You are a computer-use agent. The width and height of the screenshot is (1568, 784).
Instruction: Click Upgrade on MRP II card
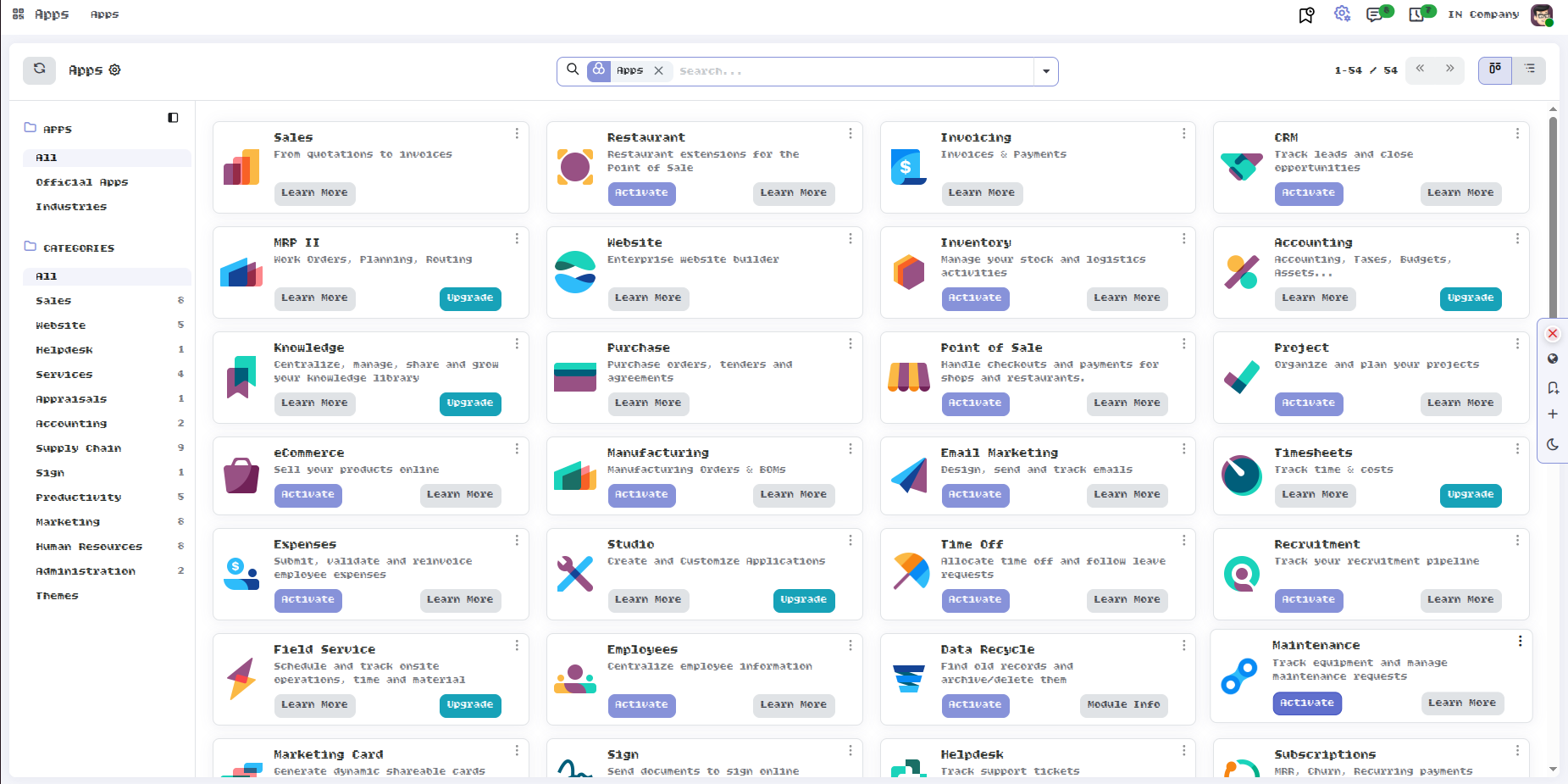coord(470,298)
